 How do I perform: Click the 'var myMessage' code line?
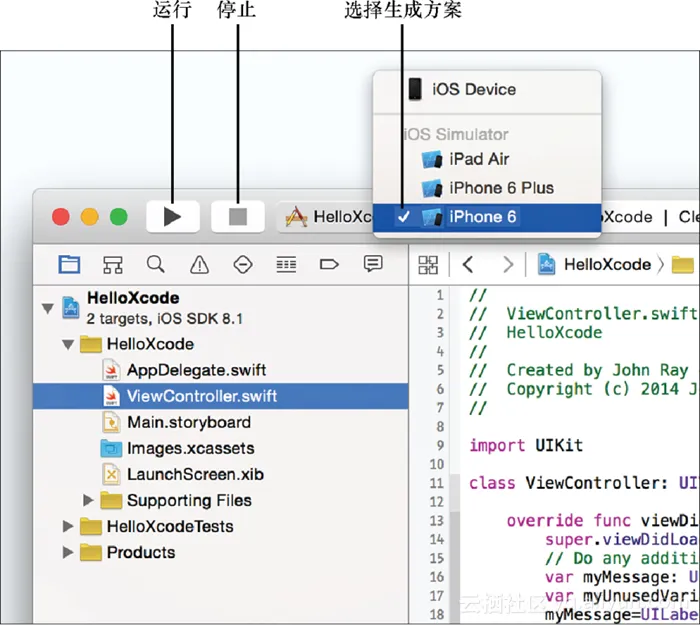click(x=621, y=577)
